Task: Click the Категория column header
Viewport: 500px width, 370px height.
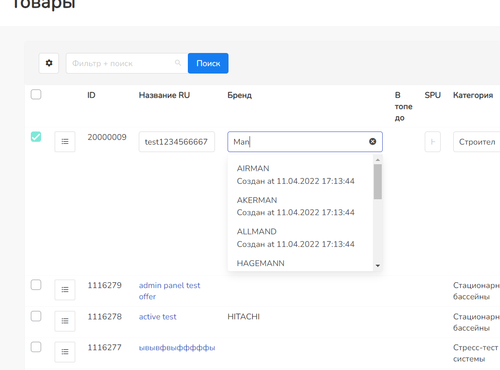Action: [x=473, y=95]
